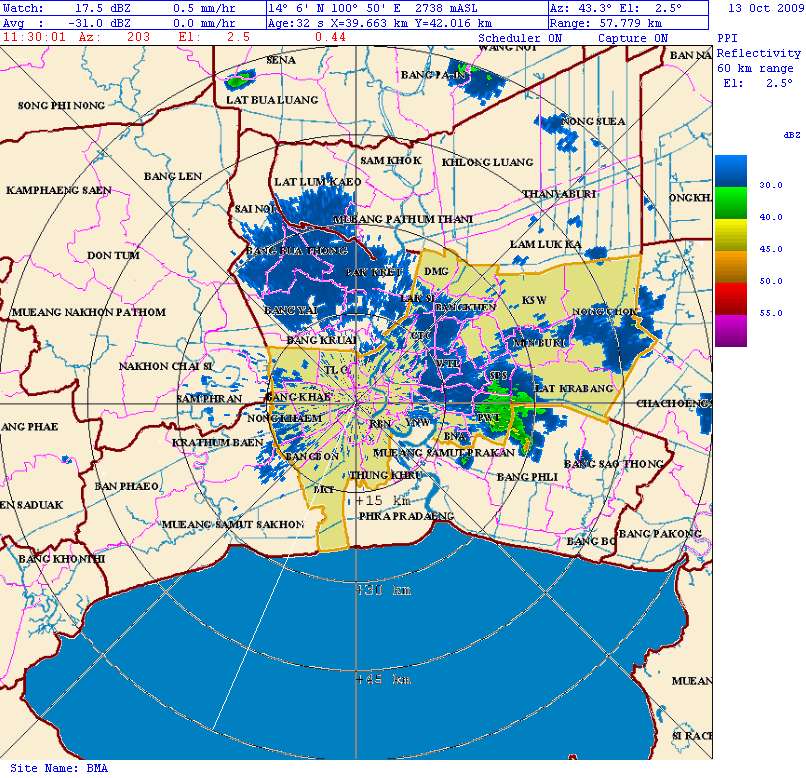Pick the yellow 45 dBZ legend band

(730, 235)
